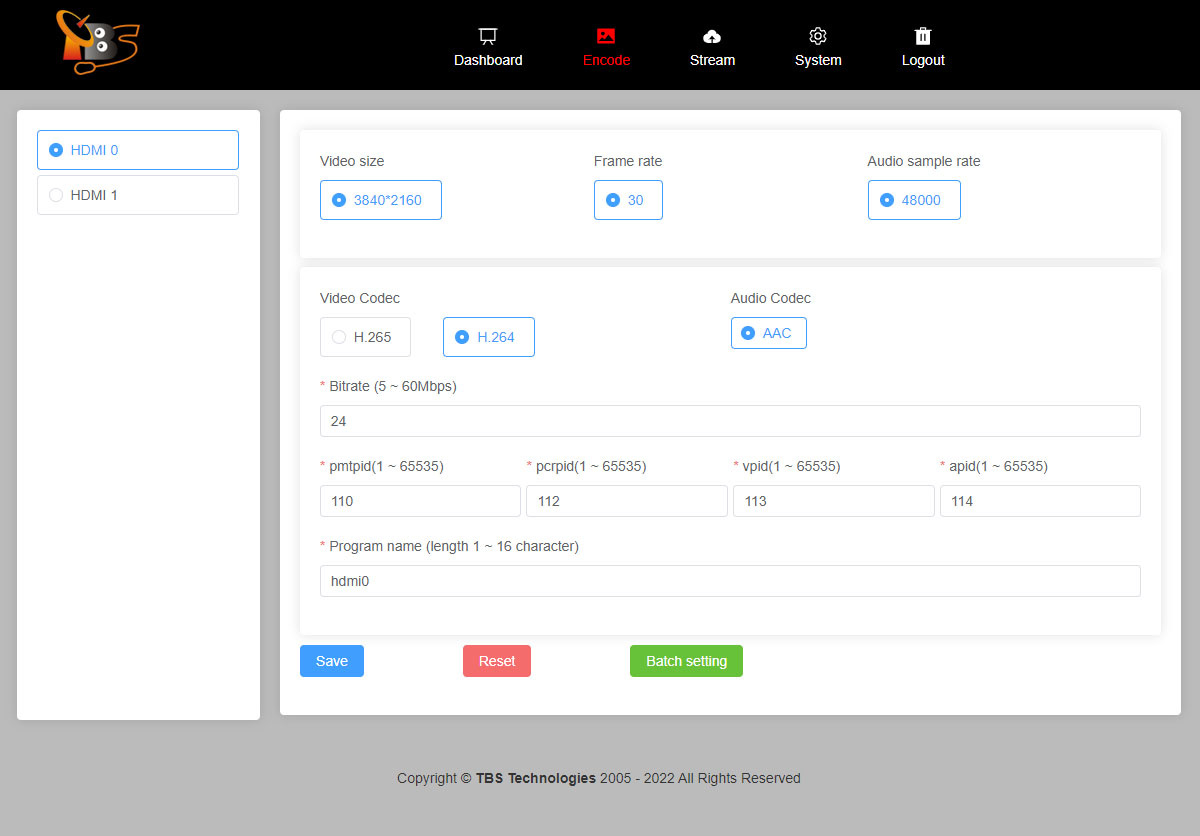The height and width of the screenshot is (836, 1200).
Task: Click the Bitrate input field
Action: coord(730,421)
